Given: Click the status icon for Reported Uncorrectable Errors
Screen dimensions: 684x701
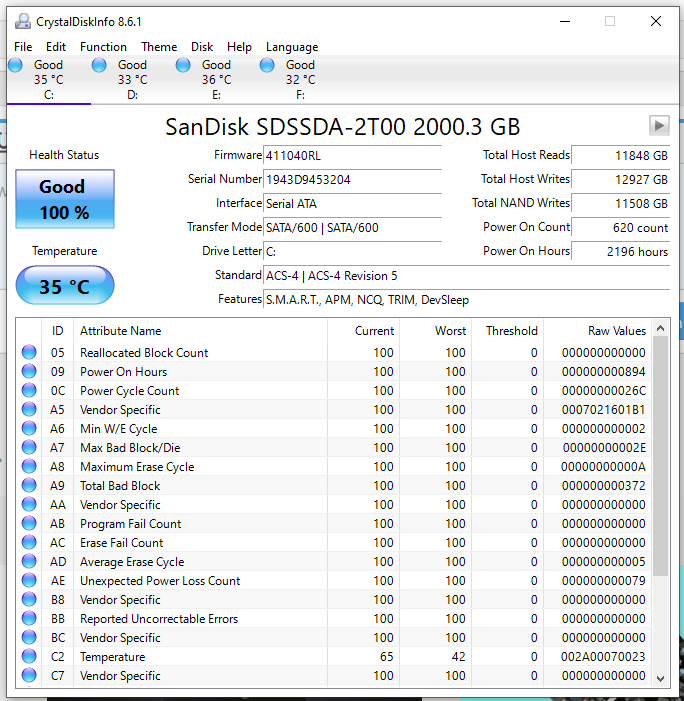Looking at the screenshot, I should [x=29, y=618].
